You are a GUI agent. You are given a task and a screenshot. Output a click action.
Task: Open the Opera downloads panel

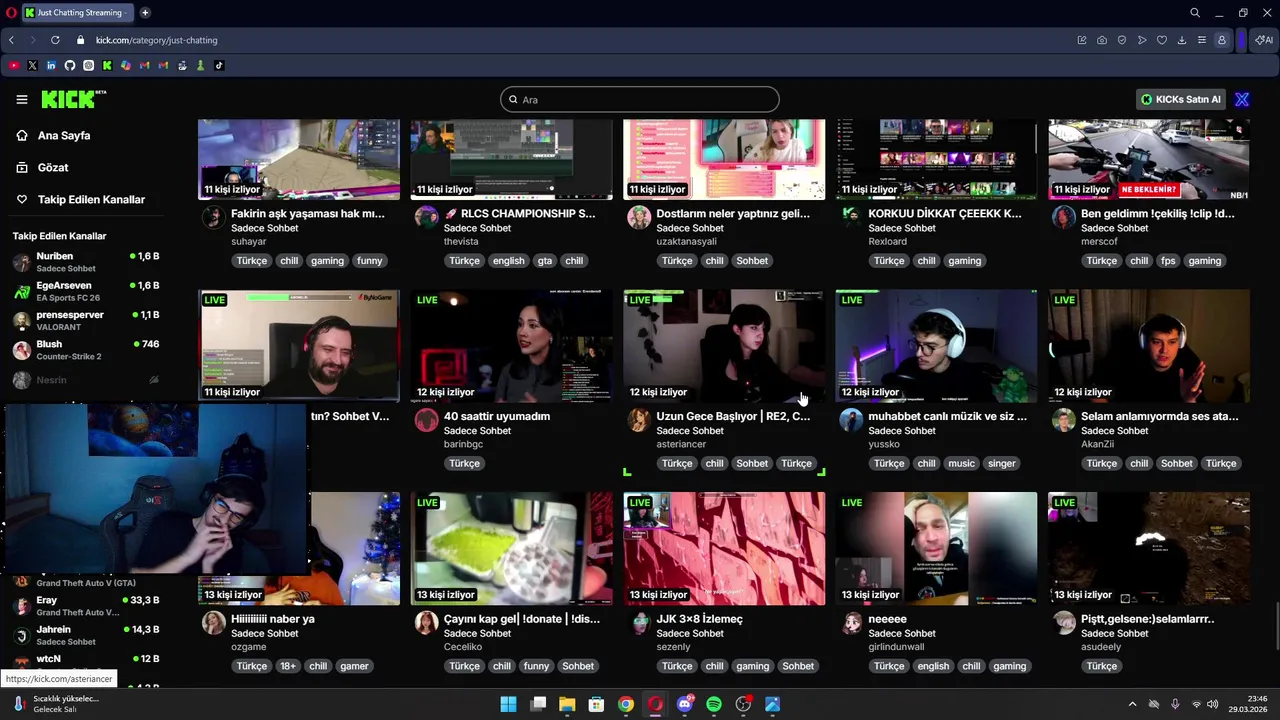pos(1182,40)
